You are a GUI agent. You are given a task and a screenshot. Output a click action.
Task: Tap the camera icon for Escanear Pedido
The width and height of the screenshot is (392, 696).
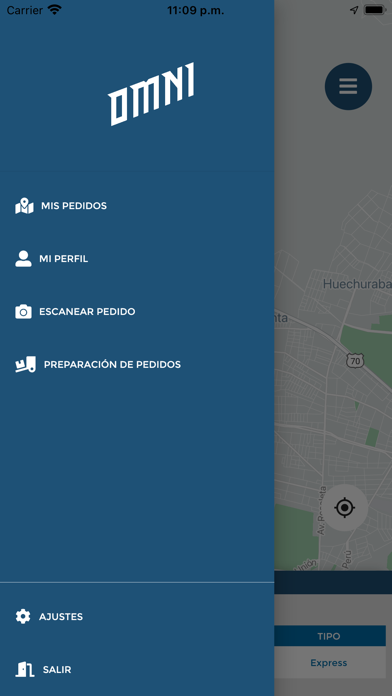[23, 312]
